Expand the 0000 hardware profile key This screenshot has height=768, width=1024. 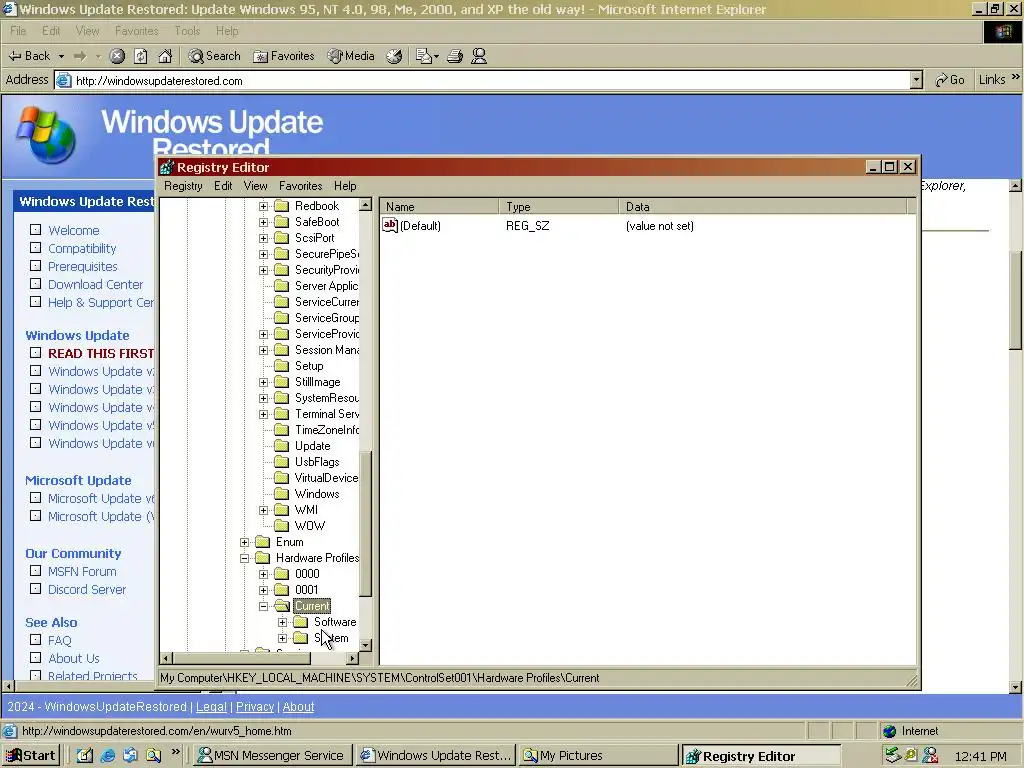263,574
